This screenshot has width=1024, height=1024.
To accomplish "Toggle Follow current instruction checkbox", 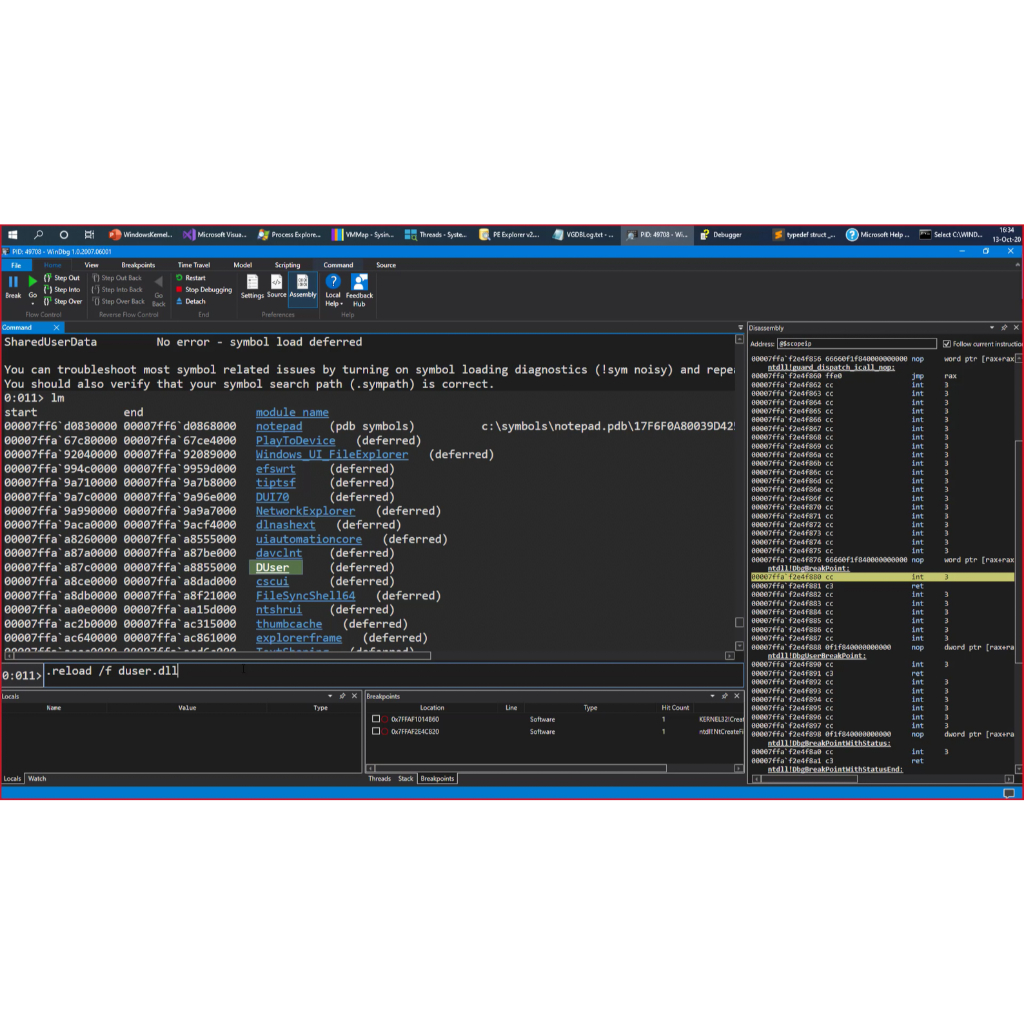I will pyautogui.click(x=947, y=344).
